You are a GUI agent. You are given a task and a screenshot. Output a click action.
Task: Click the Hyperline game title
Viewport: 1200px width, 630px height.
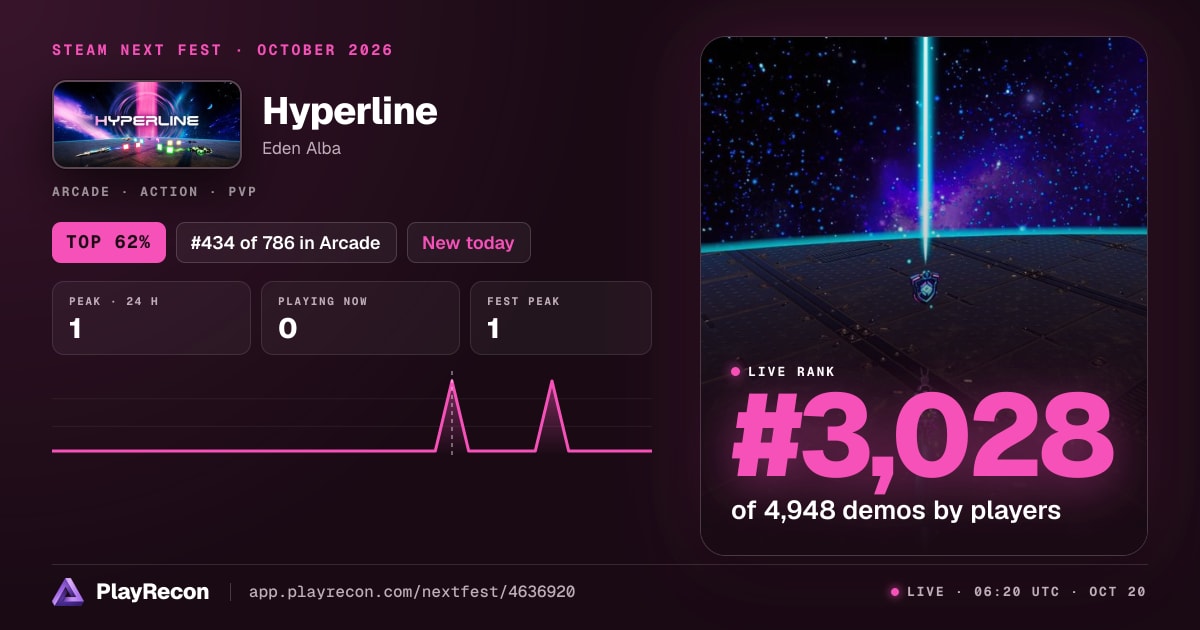pos(350,111)
